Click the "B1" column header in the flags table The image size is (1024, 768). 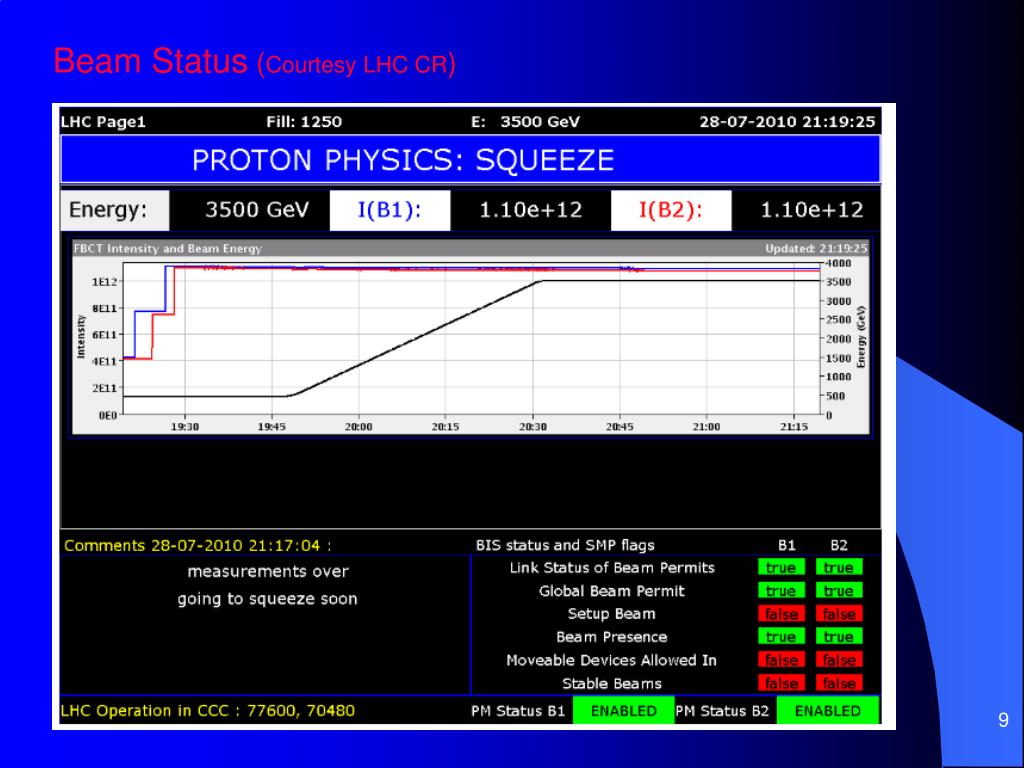787,545
